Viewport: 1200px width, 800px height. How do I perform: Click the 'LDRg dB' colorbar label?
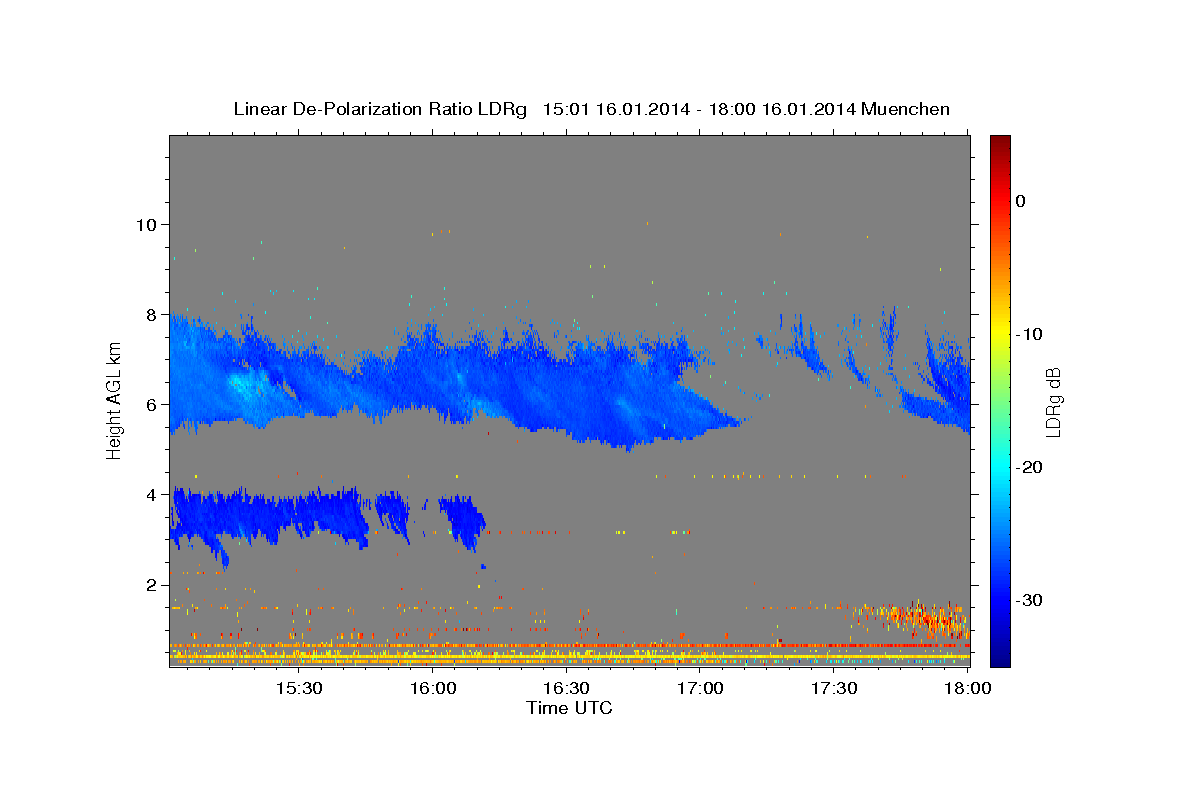[x=1053, y=402]
